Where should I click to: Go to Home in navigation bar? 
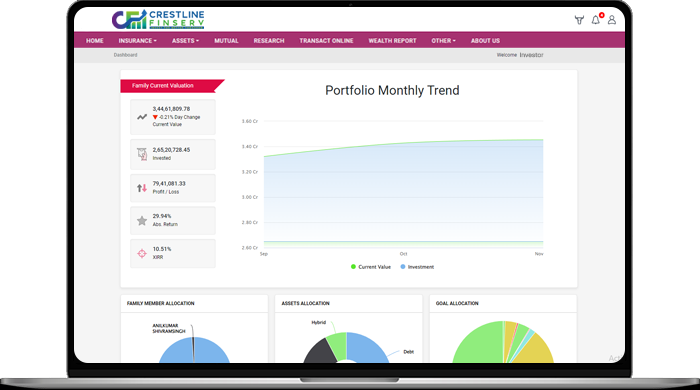point(95,41)
